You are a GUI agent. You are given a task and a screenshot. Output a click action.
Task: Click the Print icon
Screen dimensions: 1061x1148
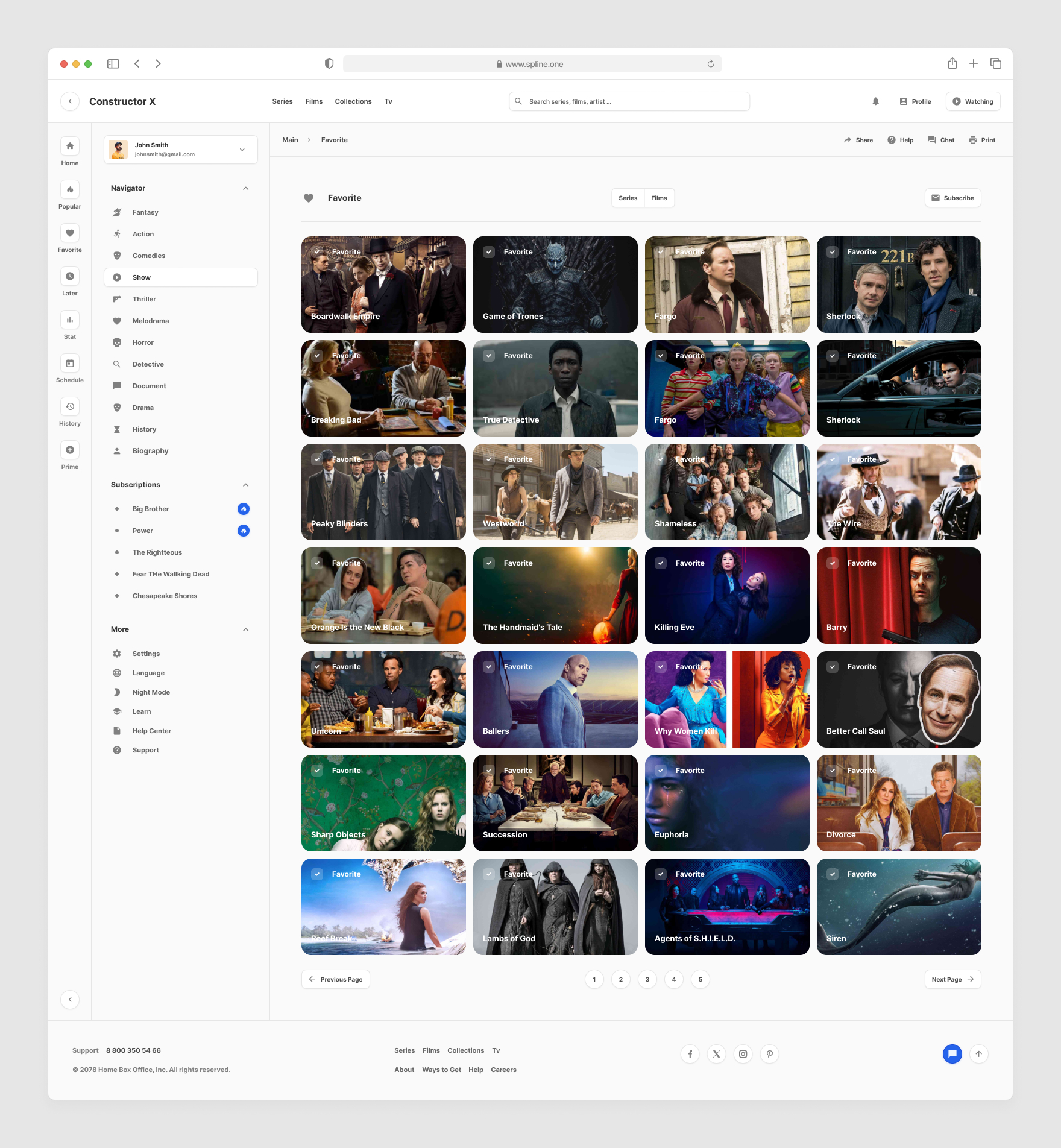click(x=973, y=140)
